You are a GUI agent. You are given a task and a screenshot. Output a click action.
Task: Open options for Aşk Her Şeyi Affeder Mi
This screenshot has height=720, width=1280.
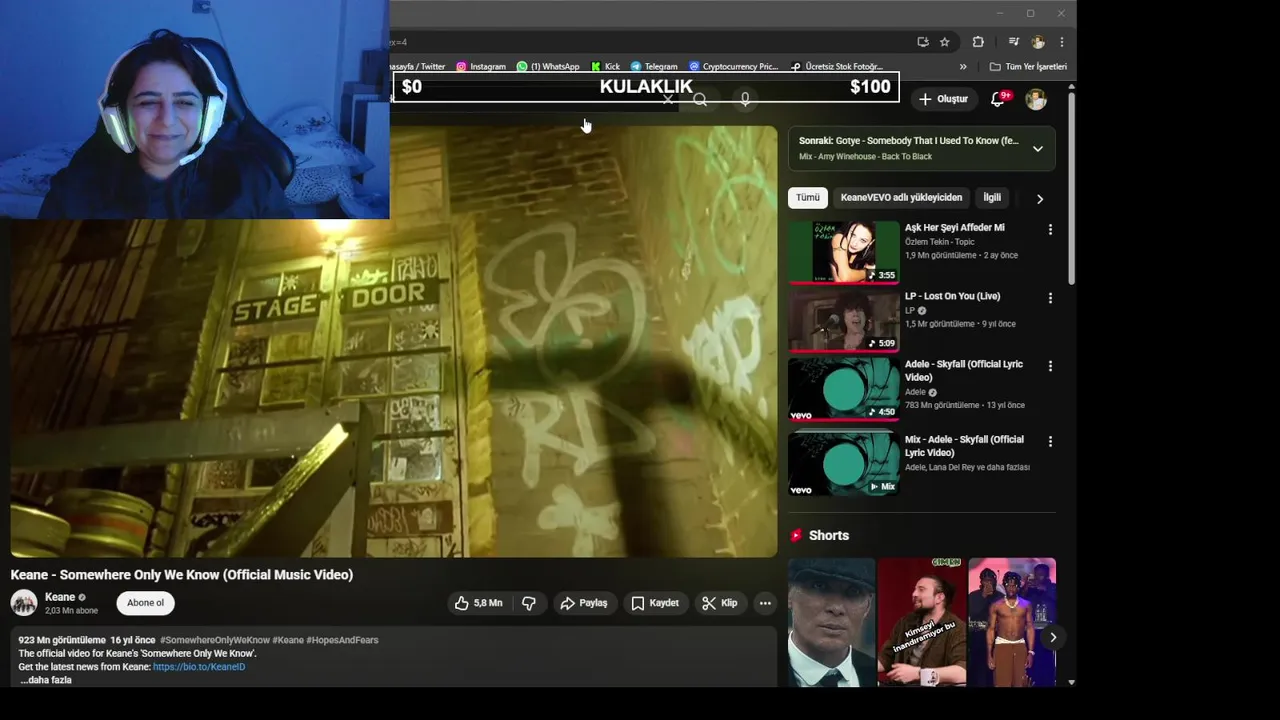click(x=1050, y=230)
